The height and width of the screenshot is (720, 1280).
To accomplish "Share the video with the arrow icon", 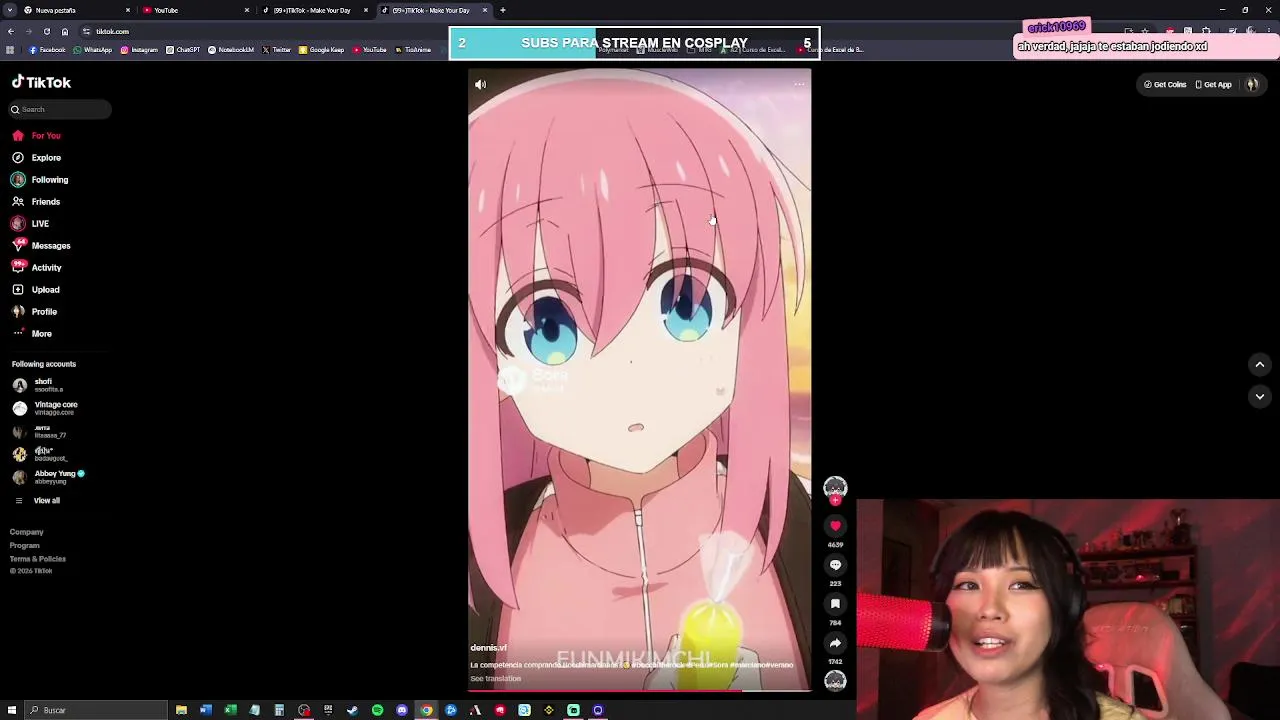I will click(x=835, y=643).
